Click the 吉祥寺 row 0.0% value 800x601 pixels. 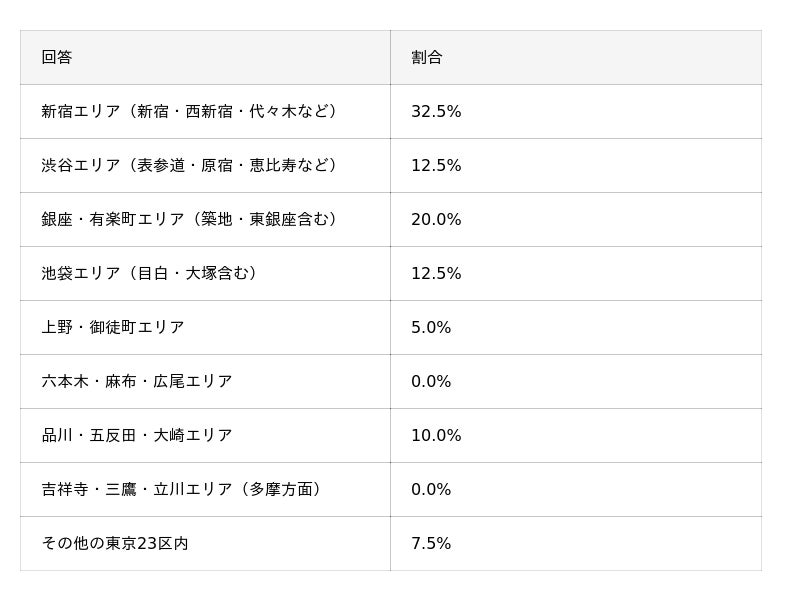click(431, 490)
